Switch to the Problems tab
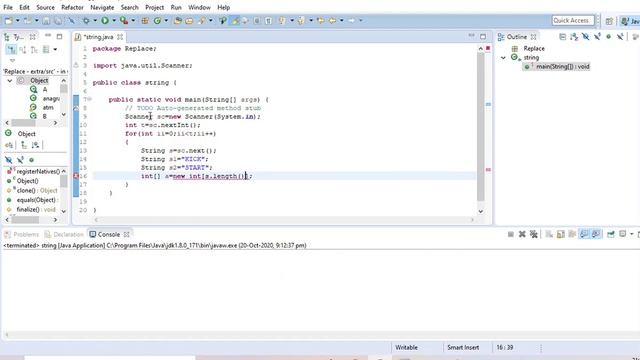 (22, 234)
